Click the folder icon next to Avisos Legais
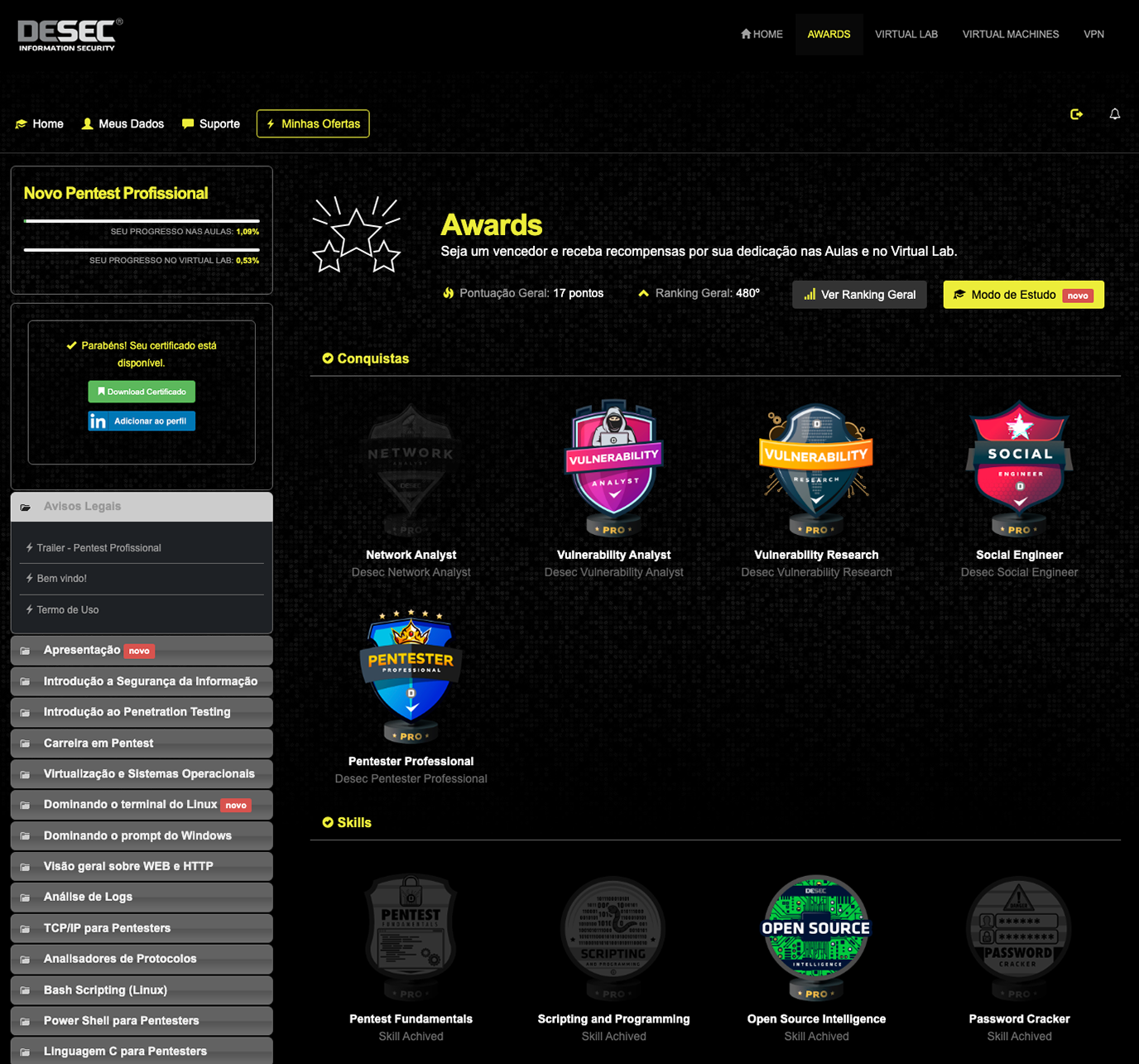The image size is (1139, 1064). [26, 507]
